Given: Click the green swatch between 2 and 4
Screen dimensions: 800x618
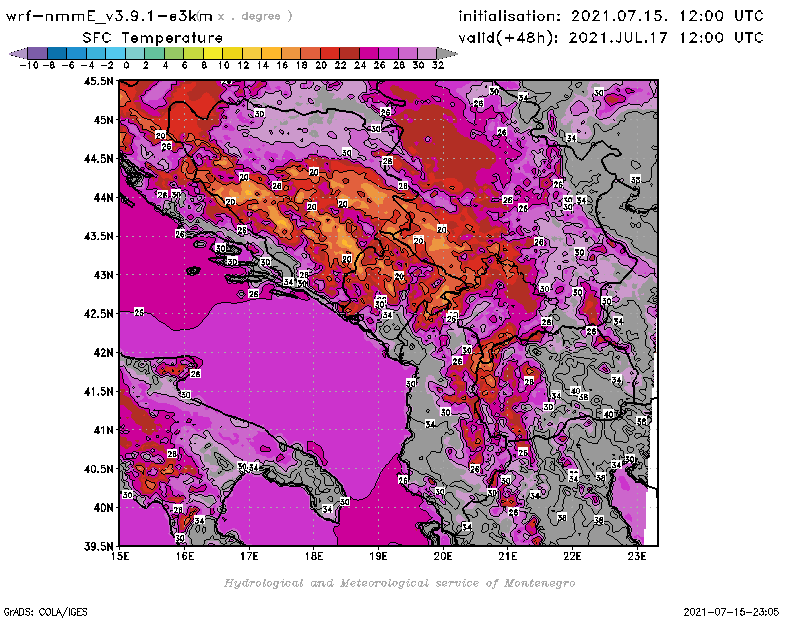Looking at the screenshot, I should coord(155,53).
